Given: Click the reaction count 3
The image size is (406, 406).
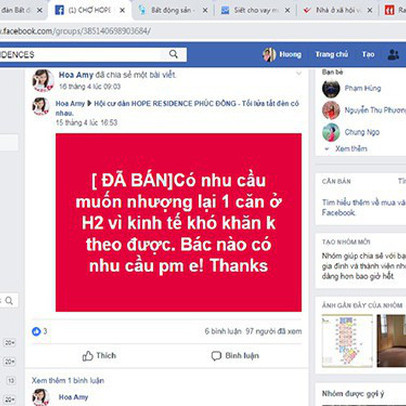Looking at the screenshot, I should 45,331.
